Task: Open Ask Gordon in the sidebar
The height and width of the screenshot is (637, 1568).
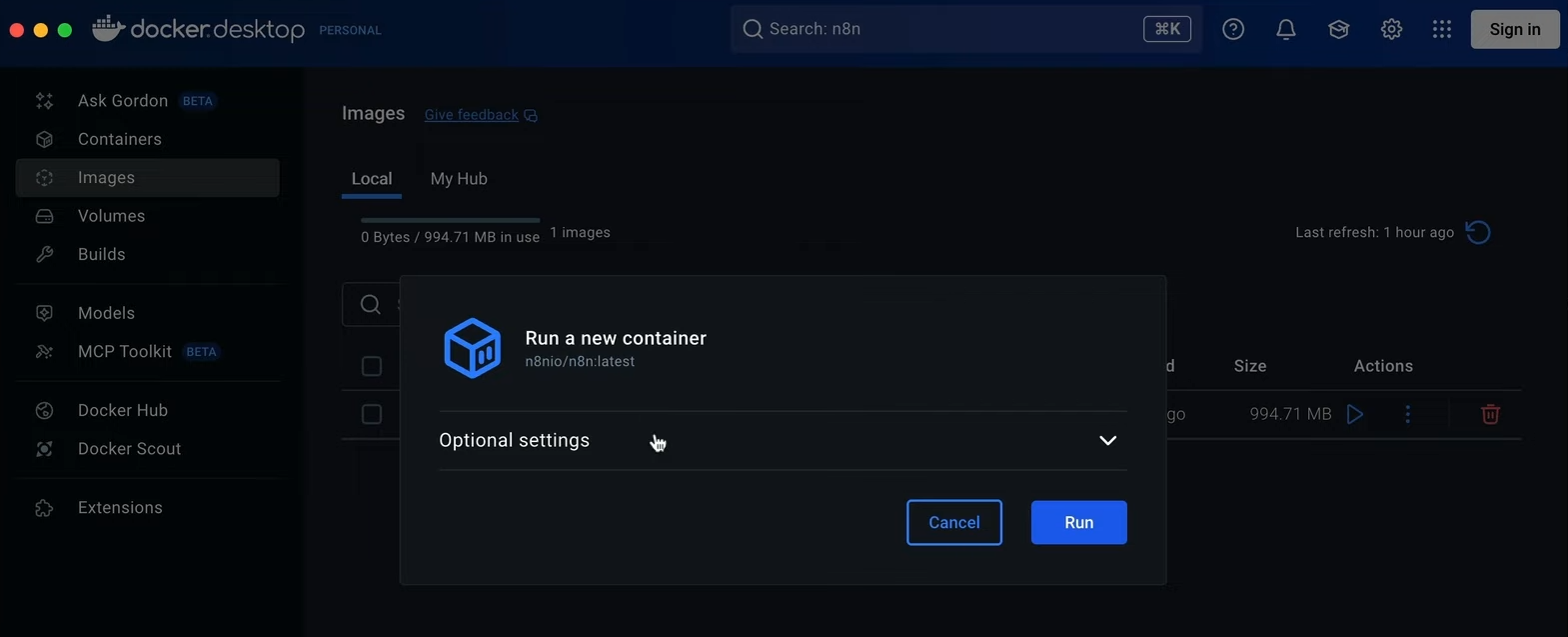Action: [x=148, y=101]
